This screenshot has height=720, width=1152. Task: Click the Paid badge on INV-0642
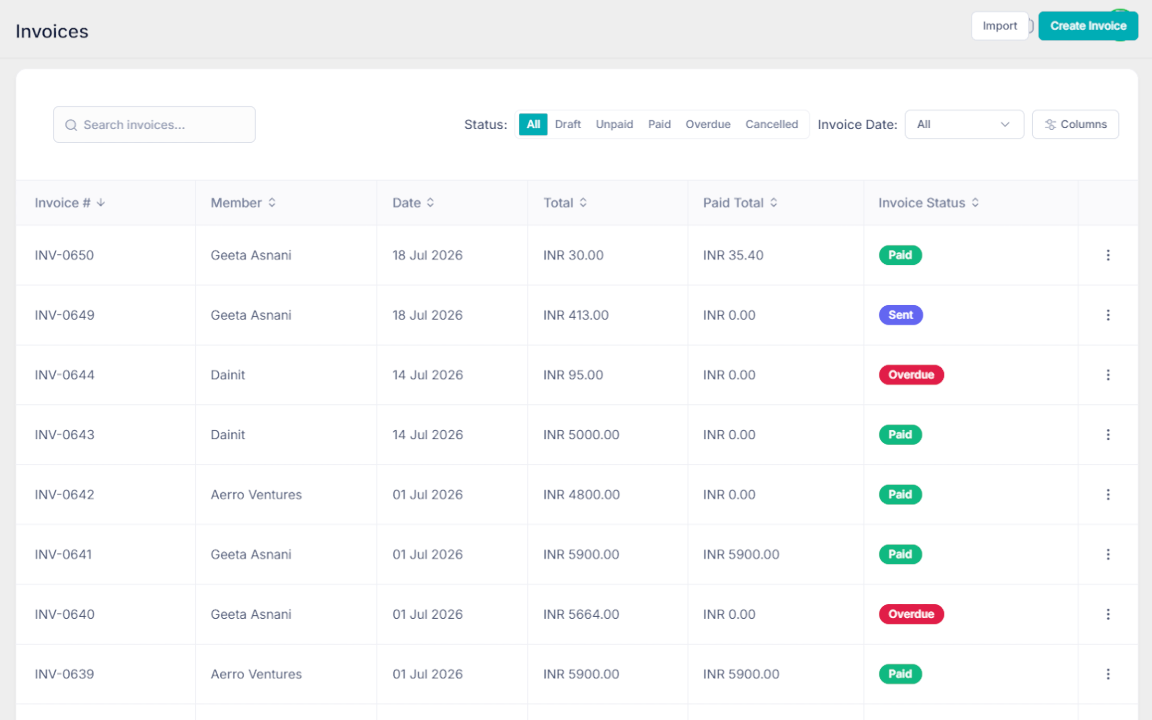900,494
